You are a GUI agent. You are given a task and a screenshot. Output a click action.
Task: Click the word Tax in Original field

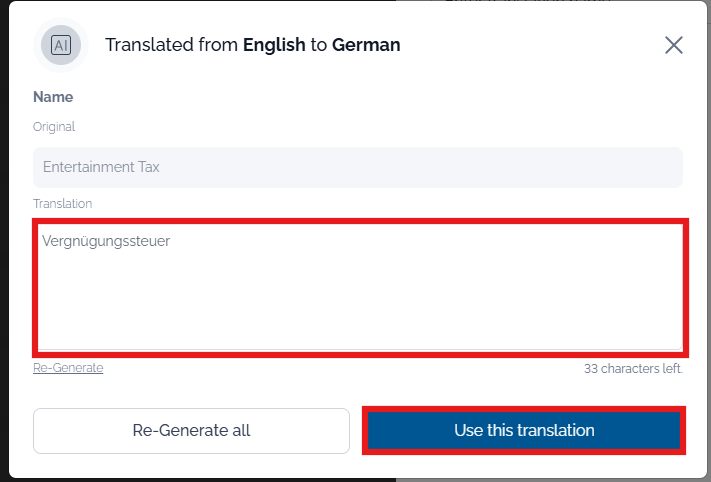point(148,167)
